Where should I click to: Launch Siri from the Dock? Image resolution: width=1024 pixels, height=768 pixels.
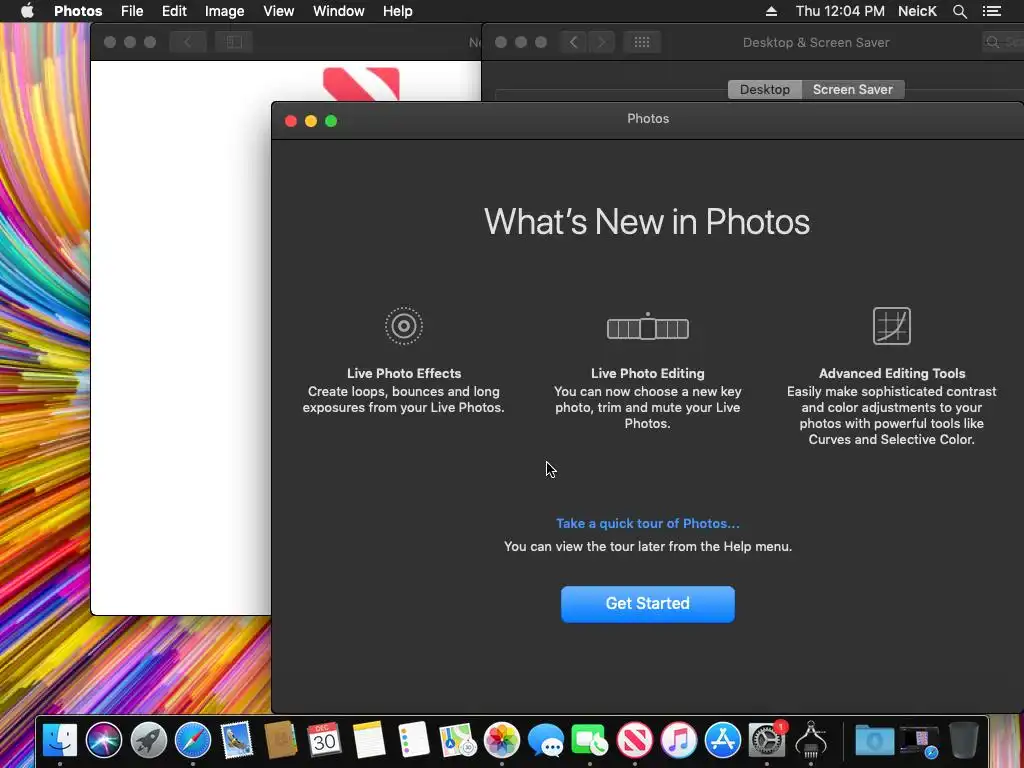[103, 740]
